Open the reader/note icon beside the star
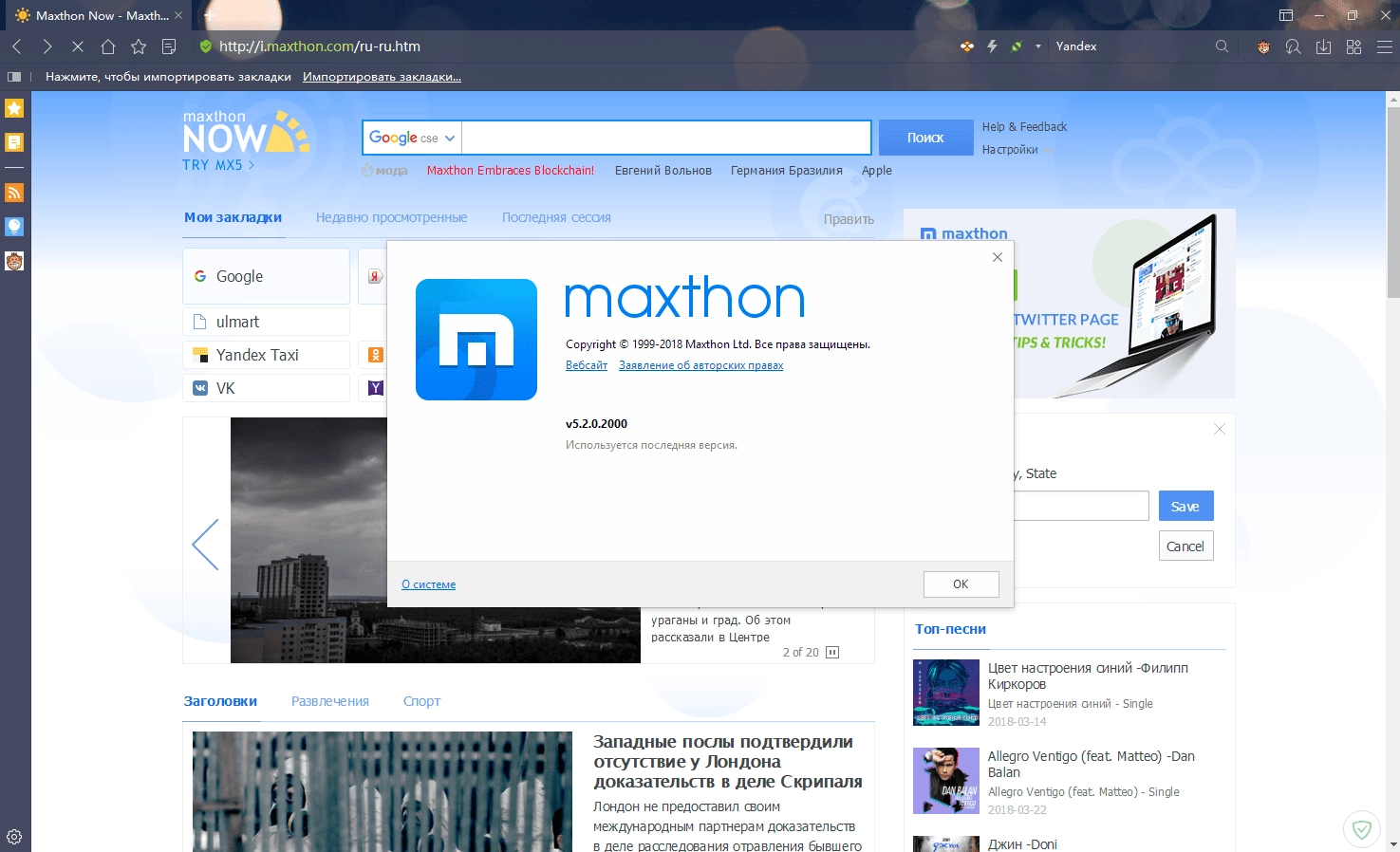1400x852 pixels. (169, 46)
